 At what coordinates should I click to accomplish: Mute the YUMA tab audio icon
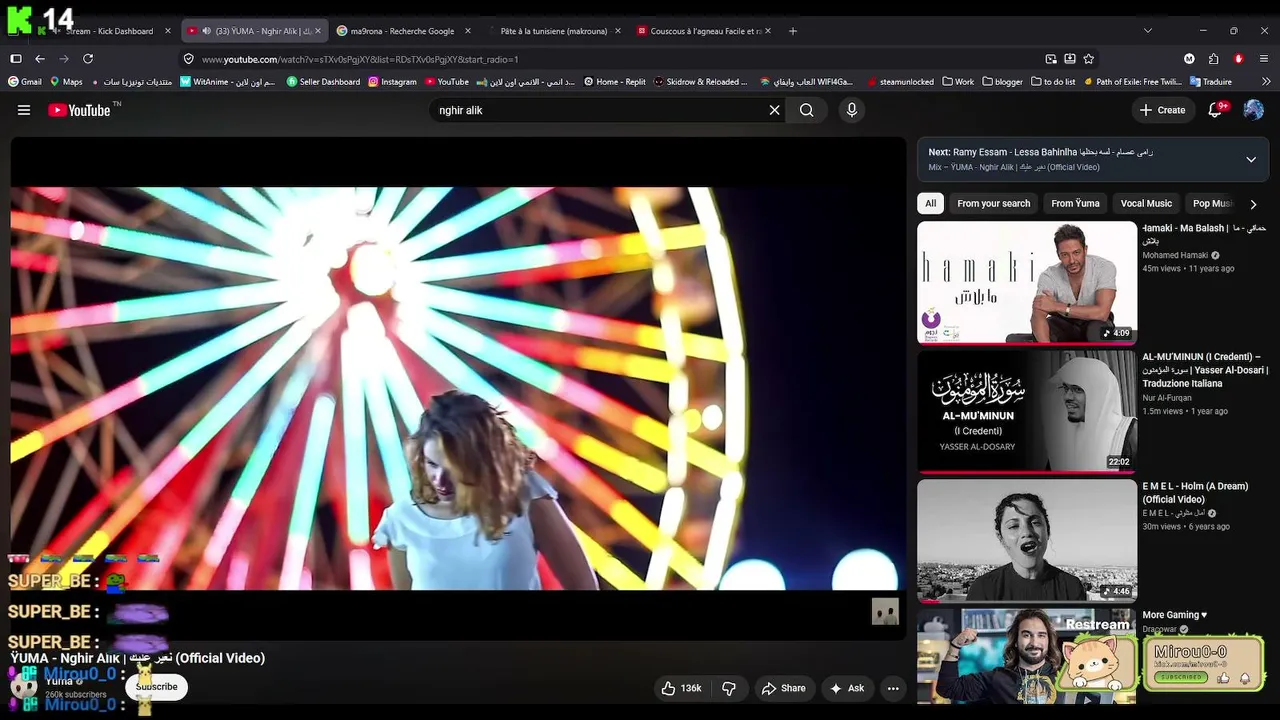coord(207,31)
